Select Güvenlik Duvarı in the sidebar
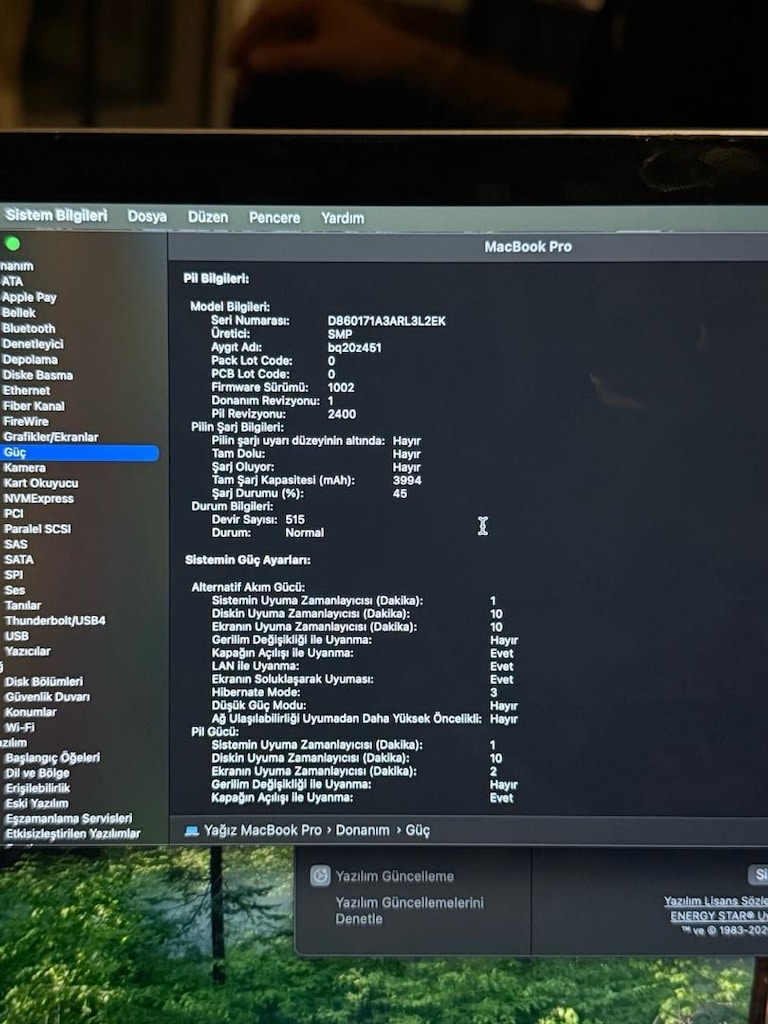768x1024 pixels. (x=48, y=697)
